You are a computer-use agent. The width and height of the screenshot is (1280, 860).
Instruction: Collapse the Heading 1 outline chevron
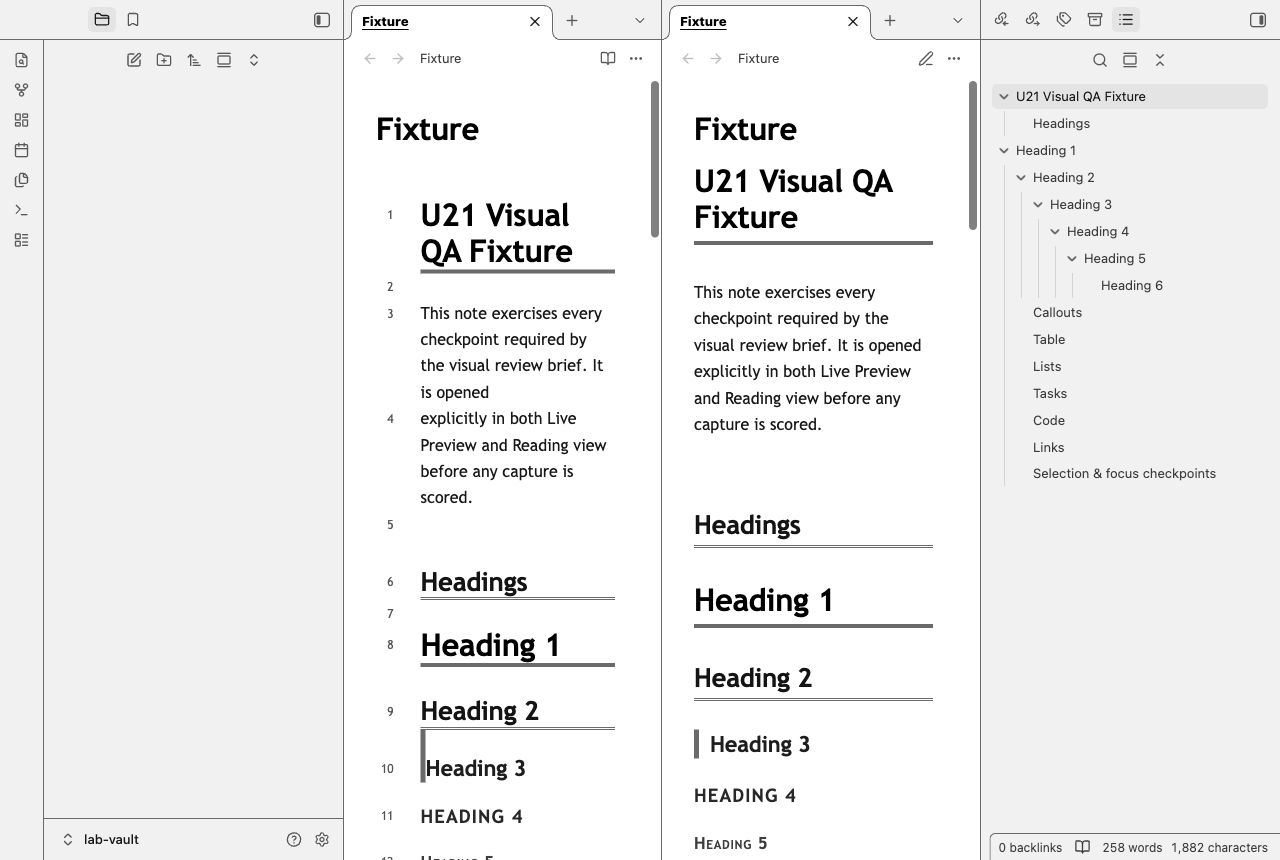[x=1004, y=151]
